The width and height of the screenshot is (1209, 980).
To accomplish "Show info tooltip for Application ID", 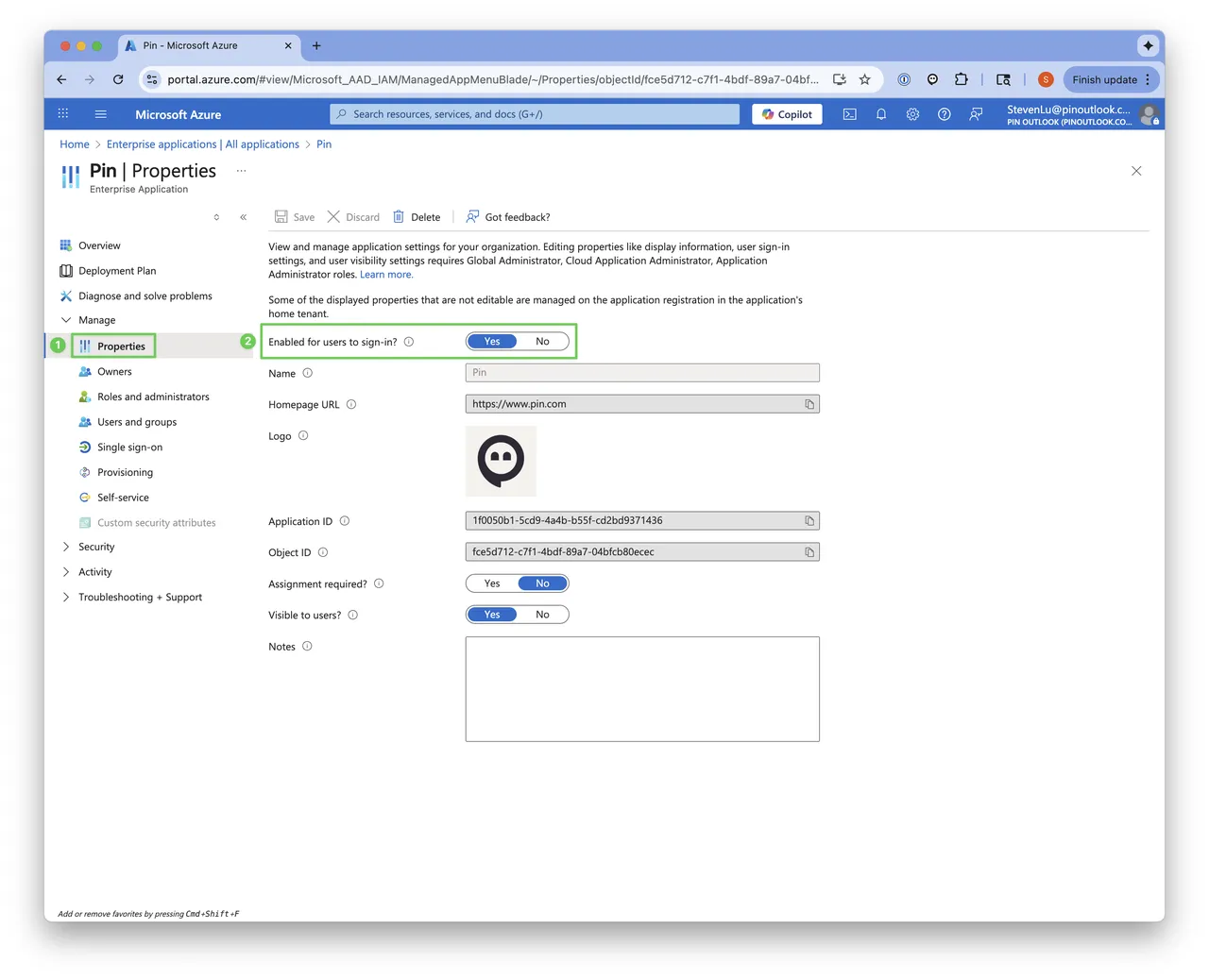I will point(345,520).
